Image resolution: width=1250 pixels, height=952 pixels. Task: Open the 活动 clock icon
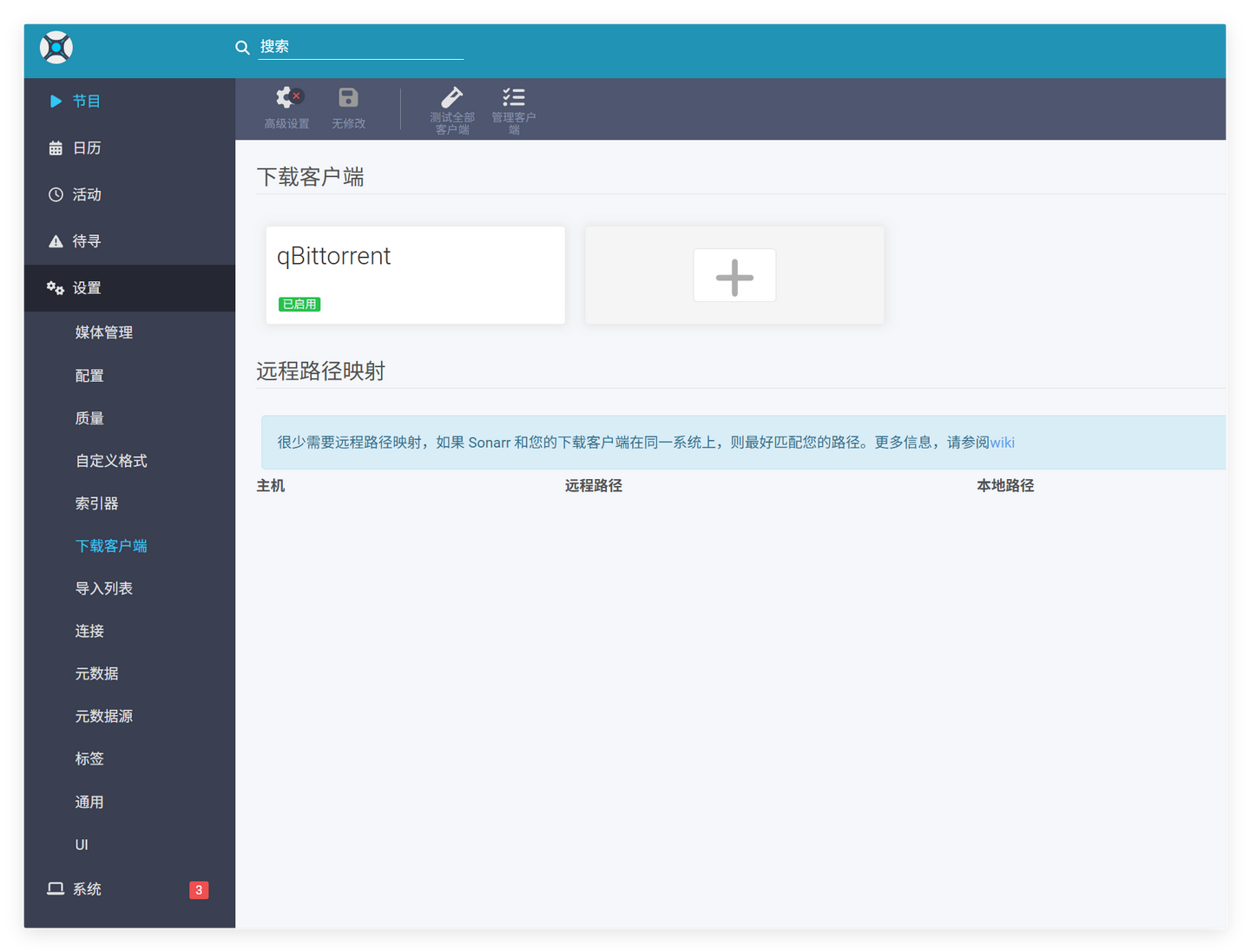56,194
